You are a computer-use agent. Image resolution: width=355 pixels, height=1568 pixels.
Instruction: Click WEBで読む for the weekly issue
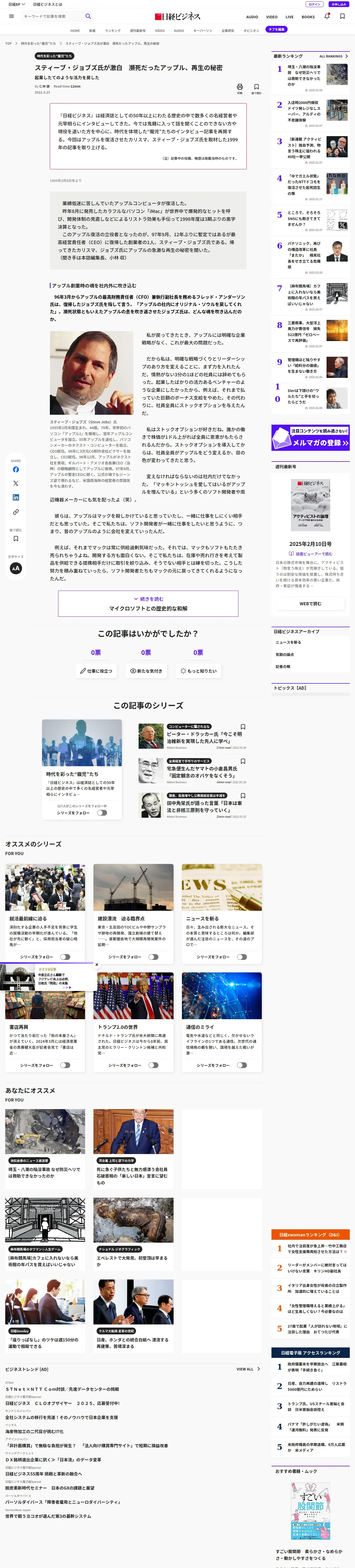(x=310, y=604)
